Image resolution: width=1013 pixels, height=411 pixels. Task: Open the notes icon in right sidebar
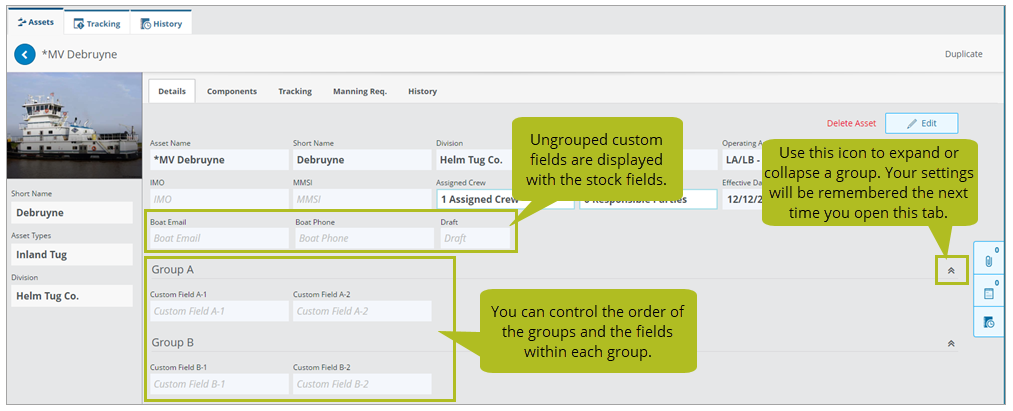[988, 292]
